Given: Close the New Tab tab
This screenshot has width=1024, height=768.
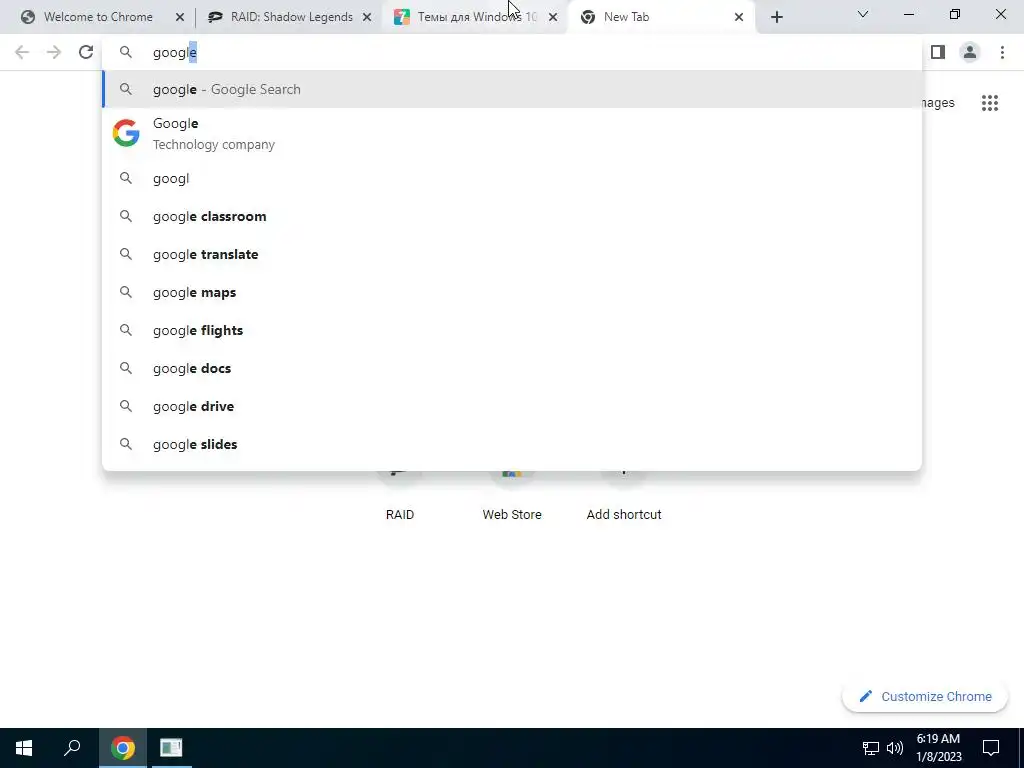Looking at the screenshot, I should point(739,18).
